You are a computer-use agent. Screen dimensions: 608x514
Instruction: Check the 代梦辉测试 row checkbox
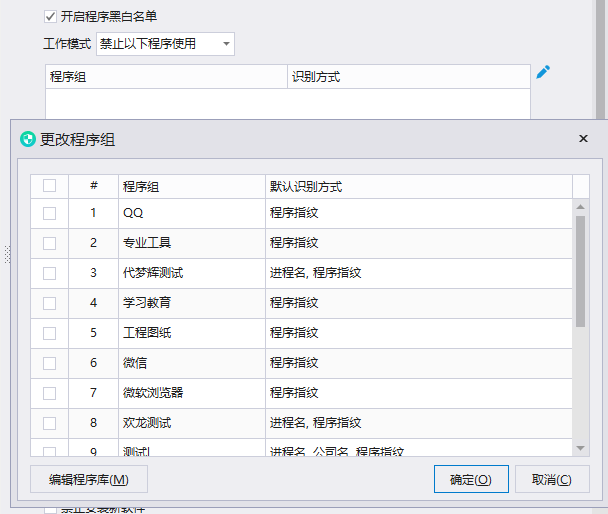coord(49,273)
